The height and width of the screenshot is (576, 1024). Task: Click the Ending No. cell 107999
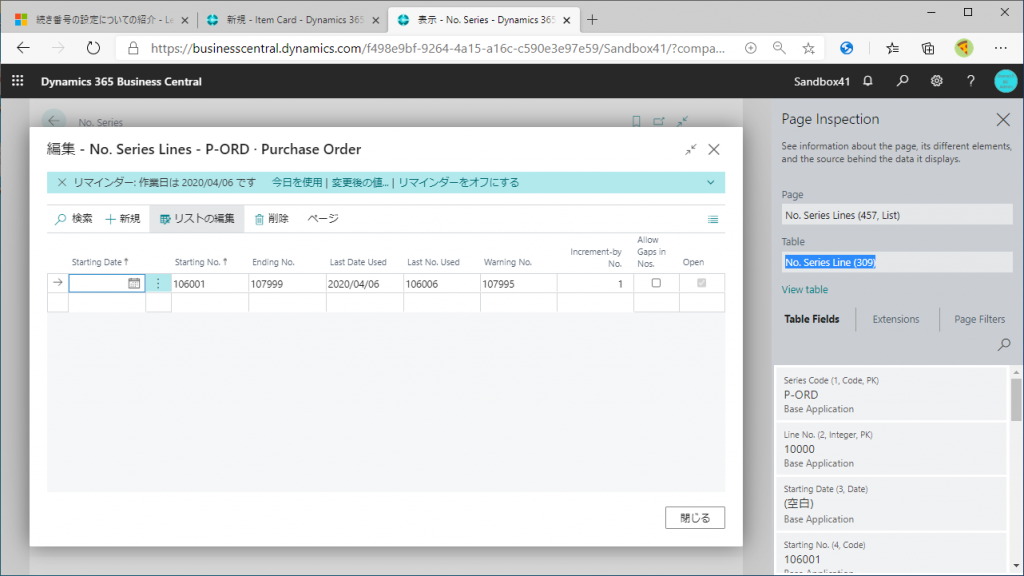pos(287,284)
